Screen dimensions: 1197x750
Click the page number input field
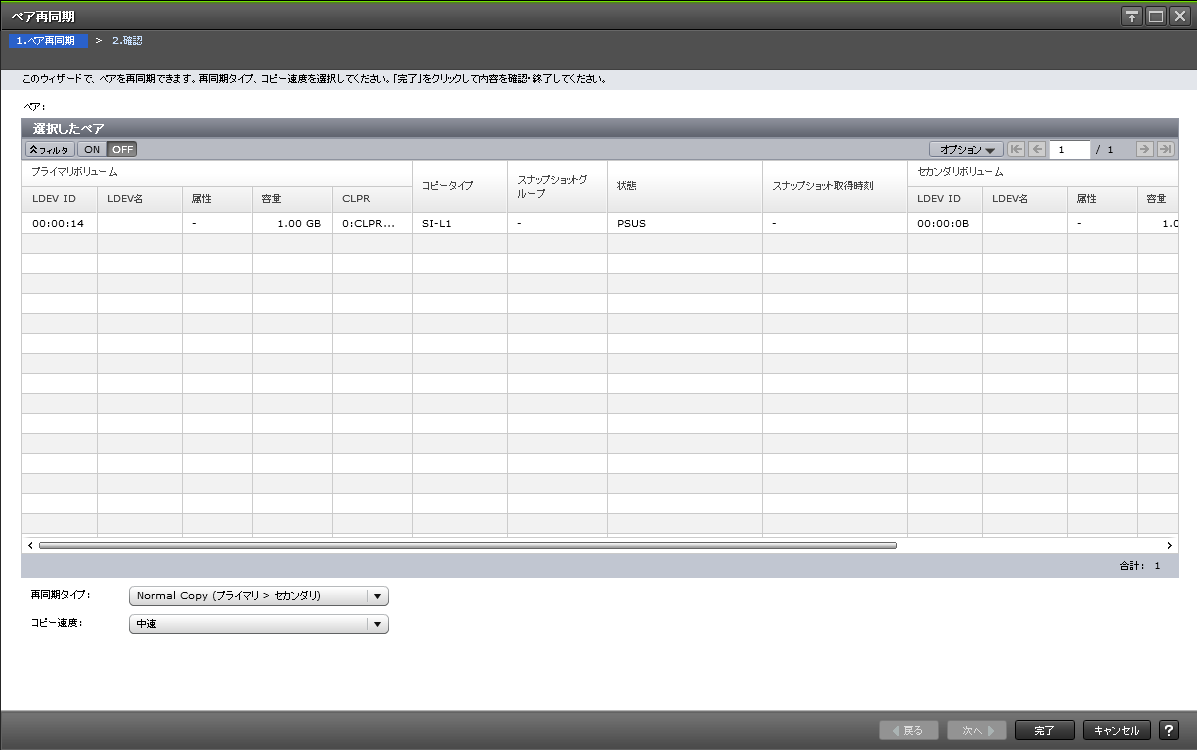pyautogui.click(x=1070, y=150)
